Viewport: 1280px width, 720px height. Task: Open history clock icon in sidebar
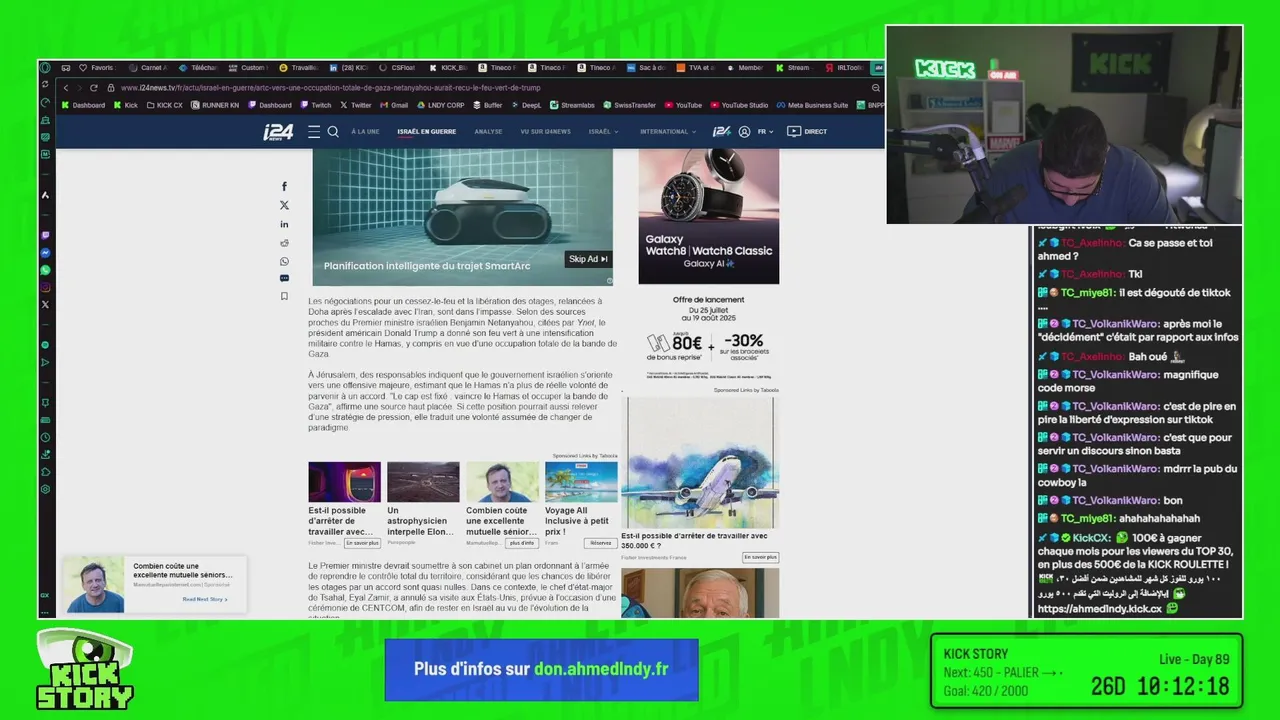pos(45,437)
